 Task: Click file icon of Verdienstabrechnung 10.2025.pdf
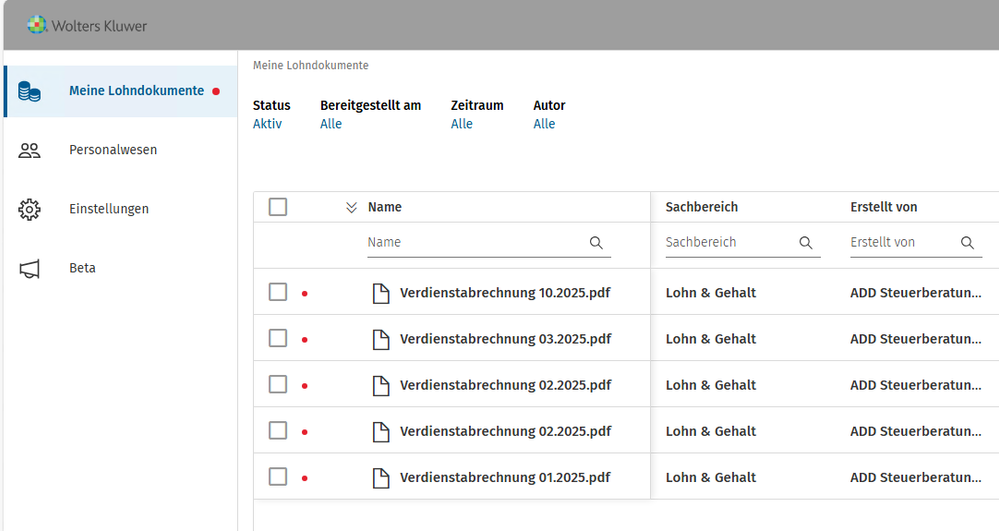point(381,293)
